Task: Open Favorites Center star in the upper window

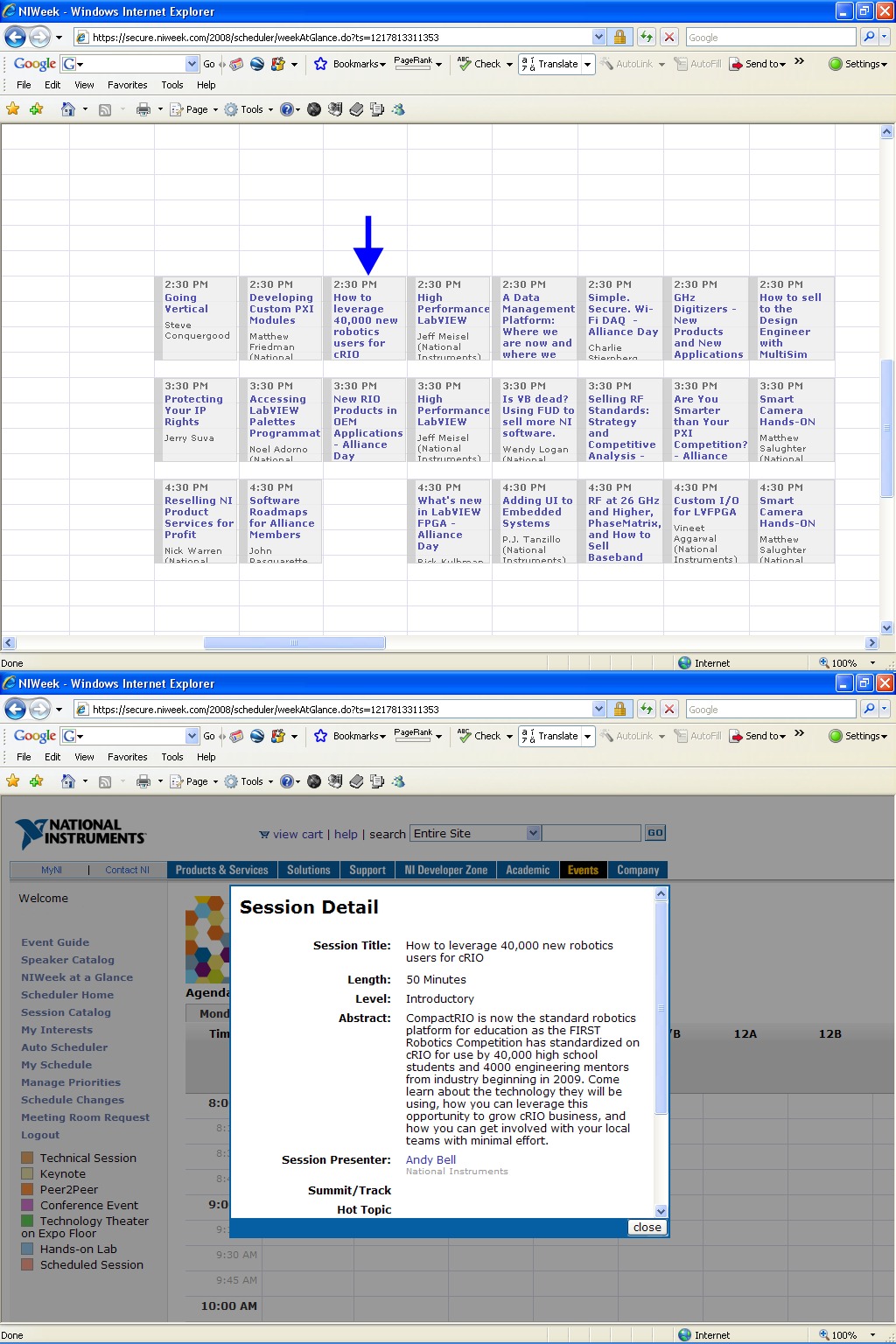Action: (13, 109)
